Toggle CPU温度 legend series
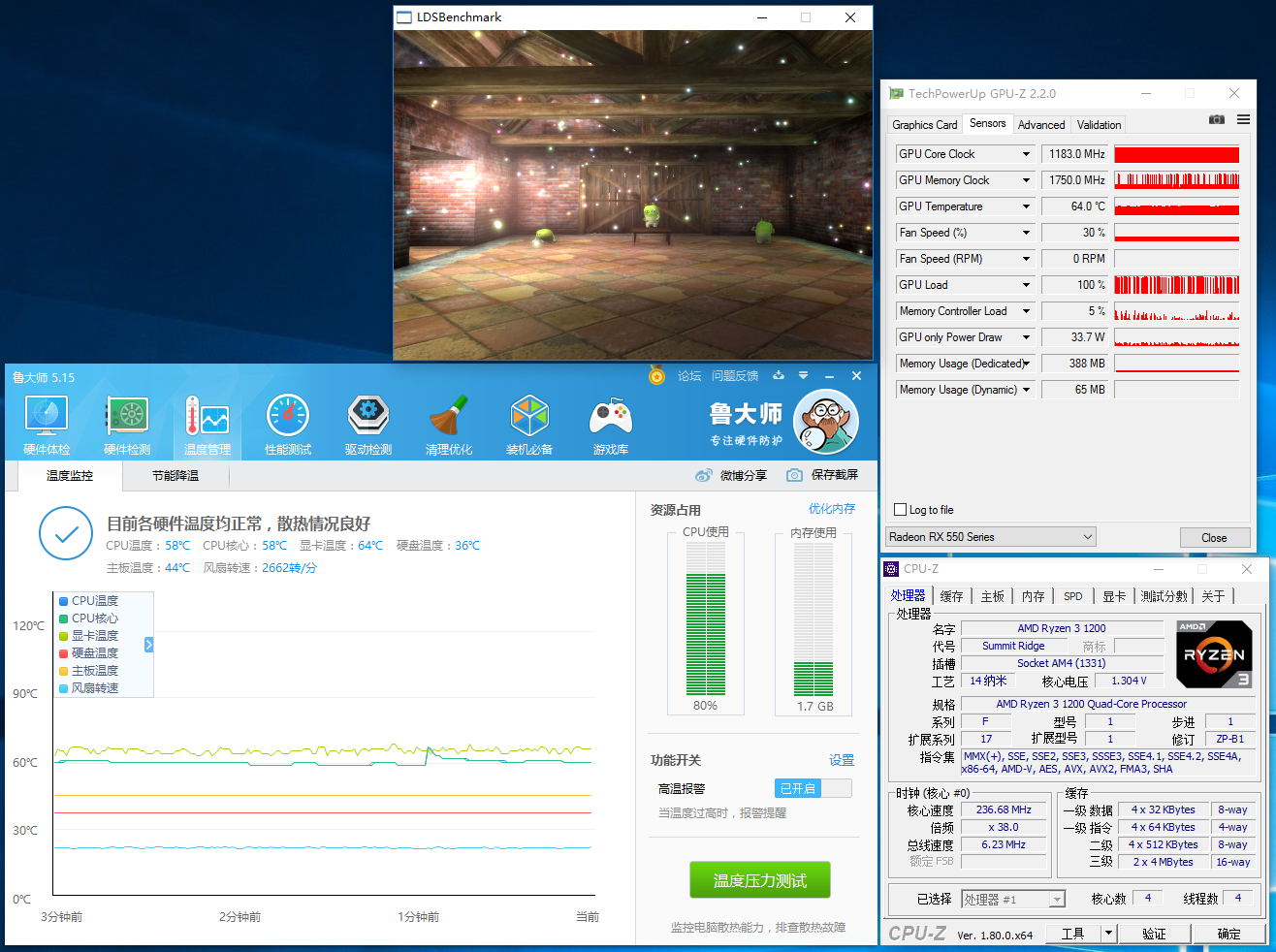The height and width of the screenshot is (952, 1276). click(x=88, y=601)
